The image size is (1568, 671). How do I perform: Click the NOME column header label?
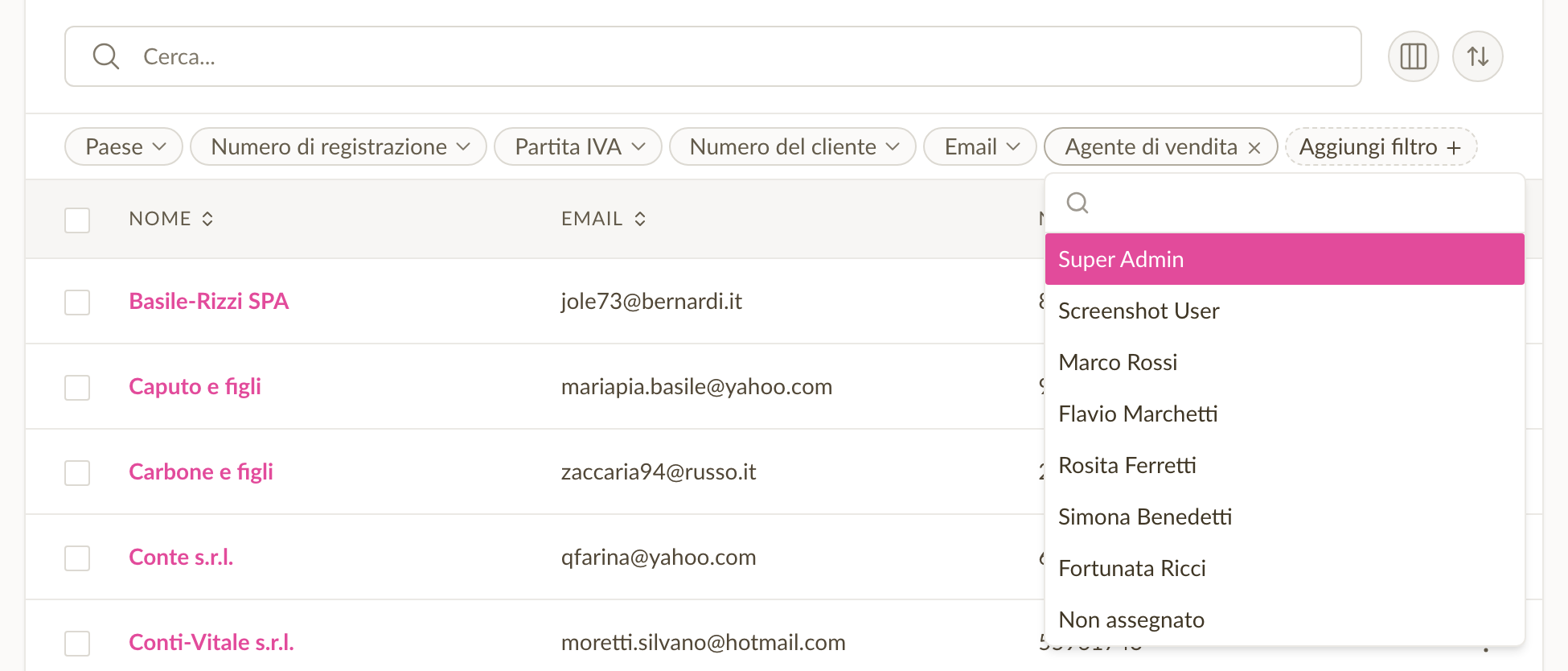160,219
